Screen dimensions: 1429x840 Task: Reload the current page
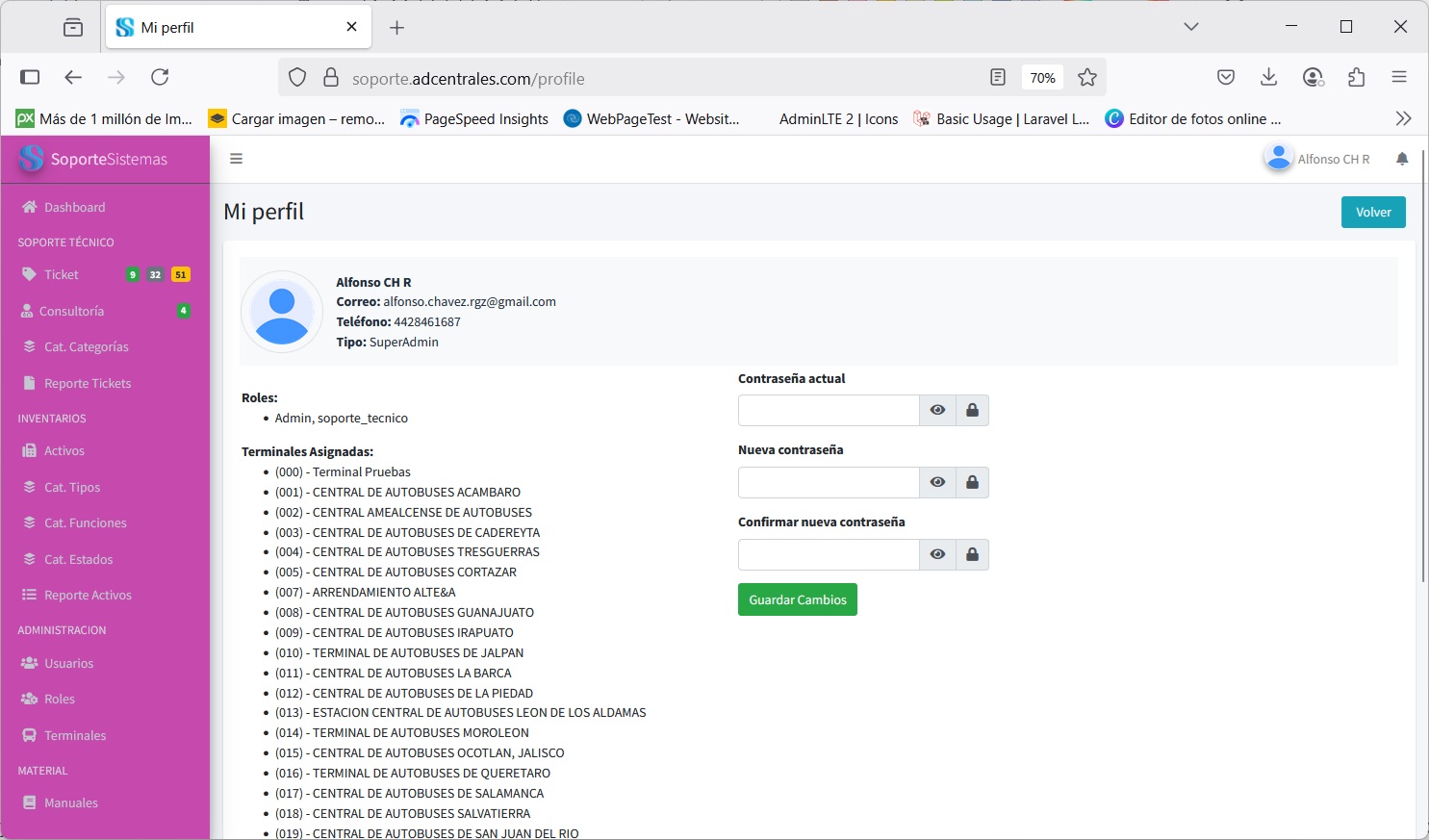160,77
